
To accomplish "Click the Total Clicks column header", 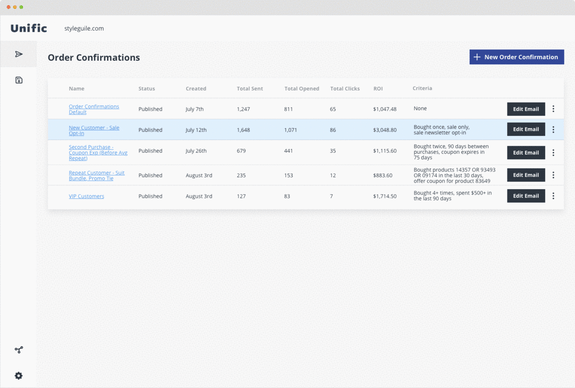I will point(345,88).
